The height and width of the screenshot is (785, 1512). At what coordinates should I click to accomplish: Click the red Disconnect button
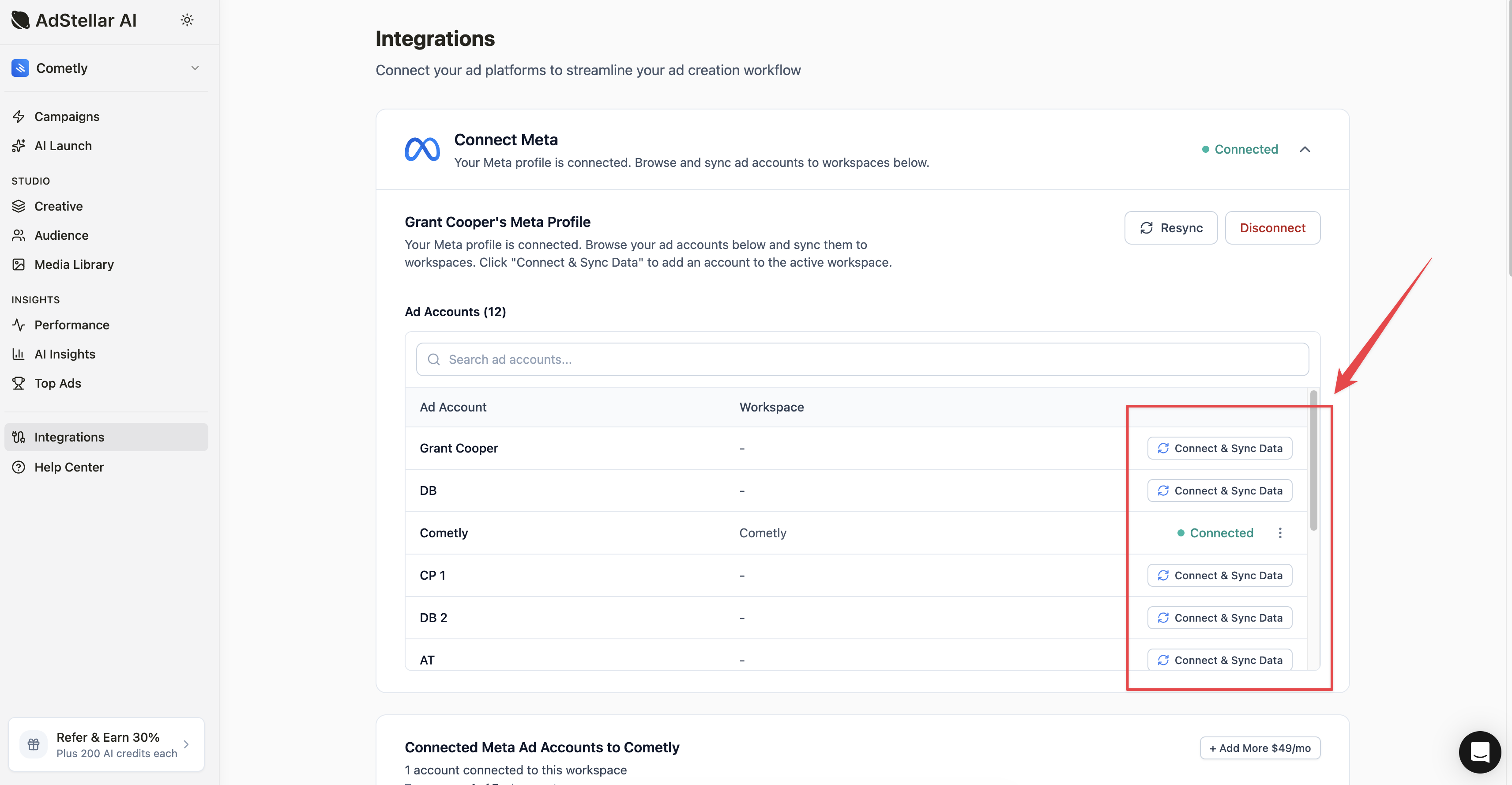coord(1272,228)
